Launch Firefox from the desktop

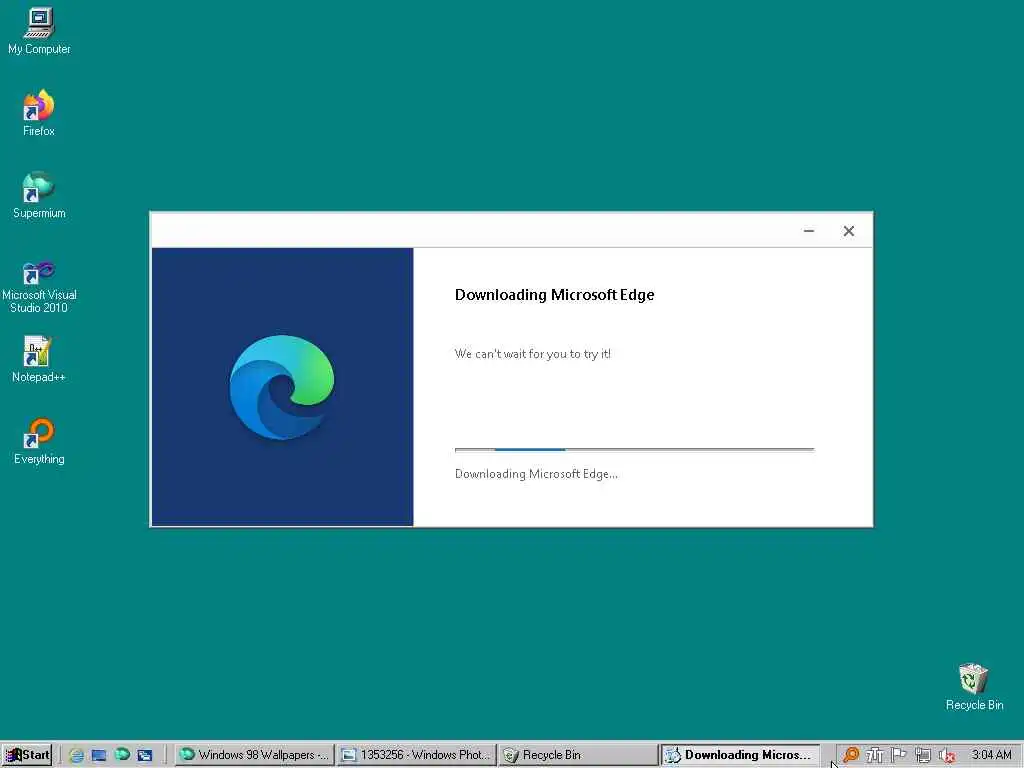click(x=39, y=112)
